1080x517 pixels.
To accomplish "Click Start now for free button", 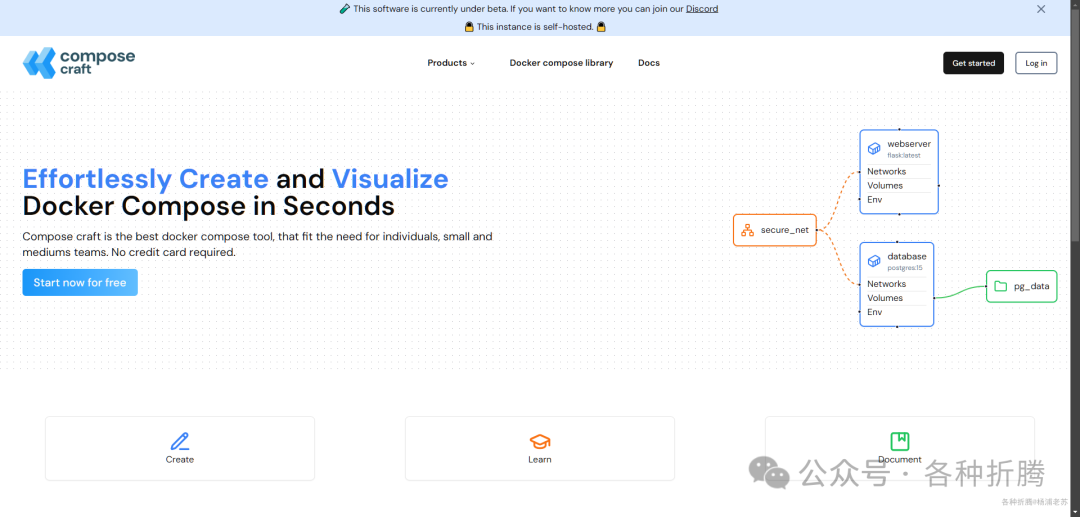I will click(x=80, y=282).
